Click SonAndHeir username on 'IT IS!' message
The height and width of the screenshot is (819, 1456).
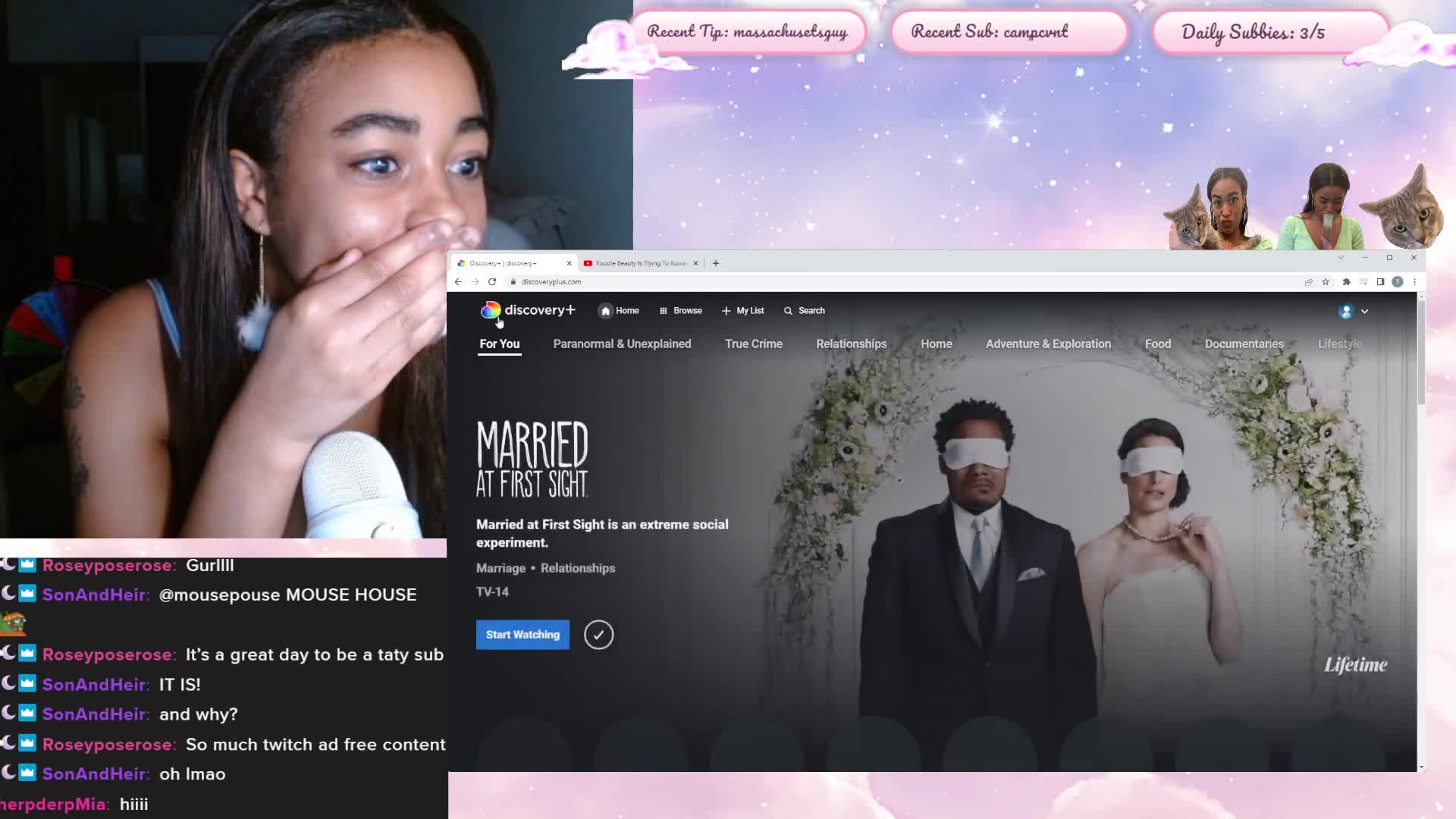point(95,685)
